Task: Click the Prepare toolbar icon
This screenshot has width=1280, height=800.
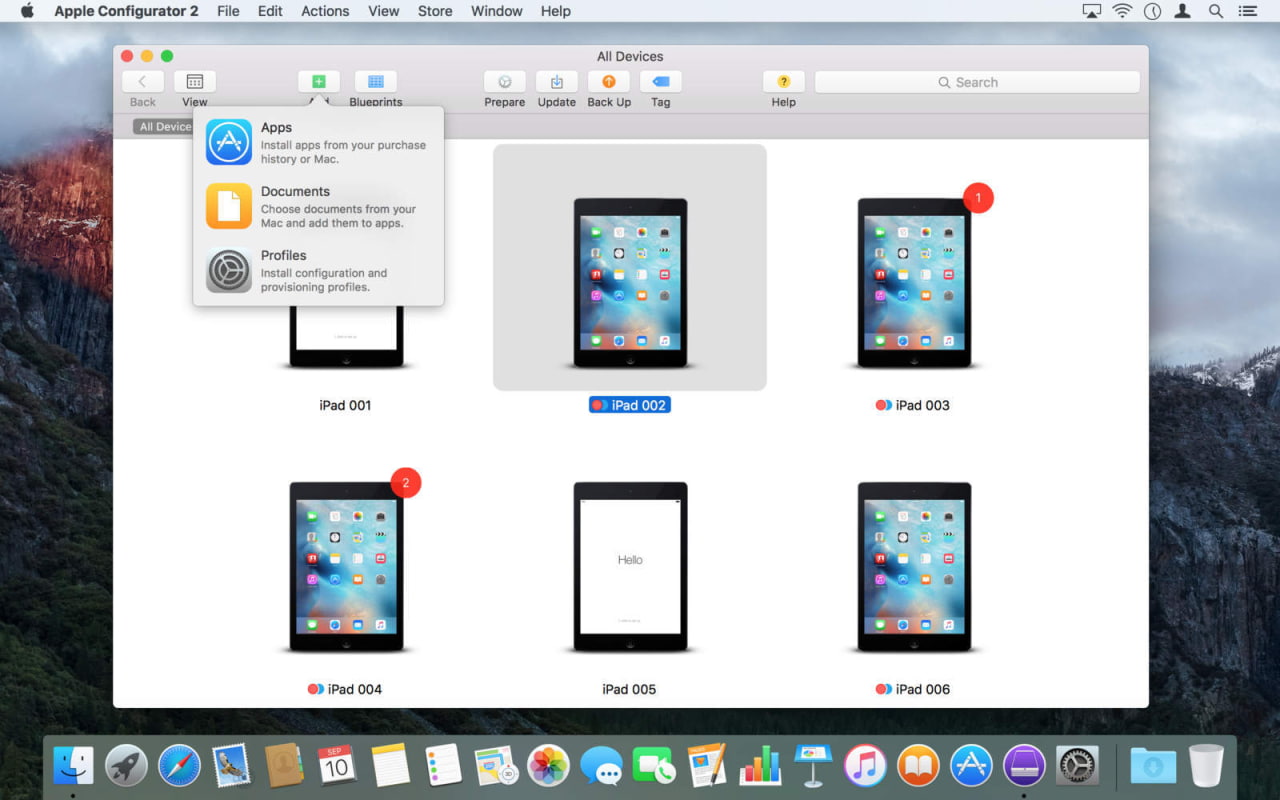Action: pyautogui.click(x=504, y=82)
